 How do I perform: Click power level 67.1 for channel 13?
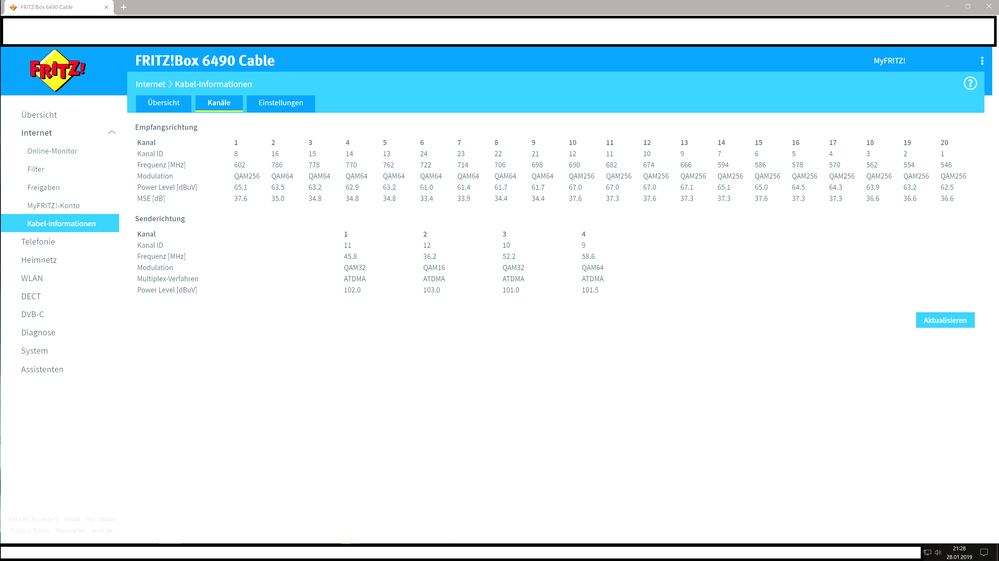click(x=686, y=187)
